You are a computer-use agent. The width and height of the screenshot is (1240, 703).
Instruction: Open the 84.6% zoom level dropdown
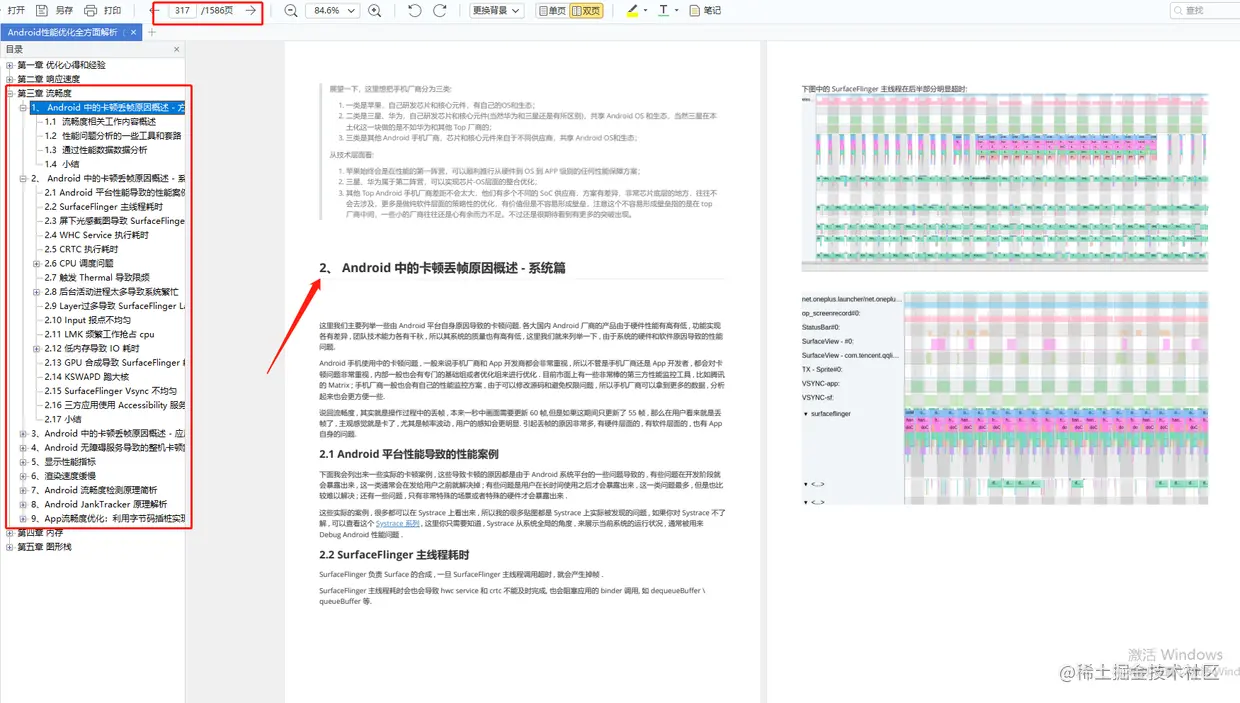click(332, 10)
